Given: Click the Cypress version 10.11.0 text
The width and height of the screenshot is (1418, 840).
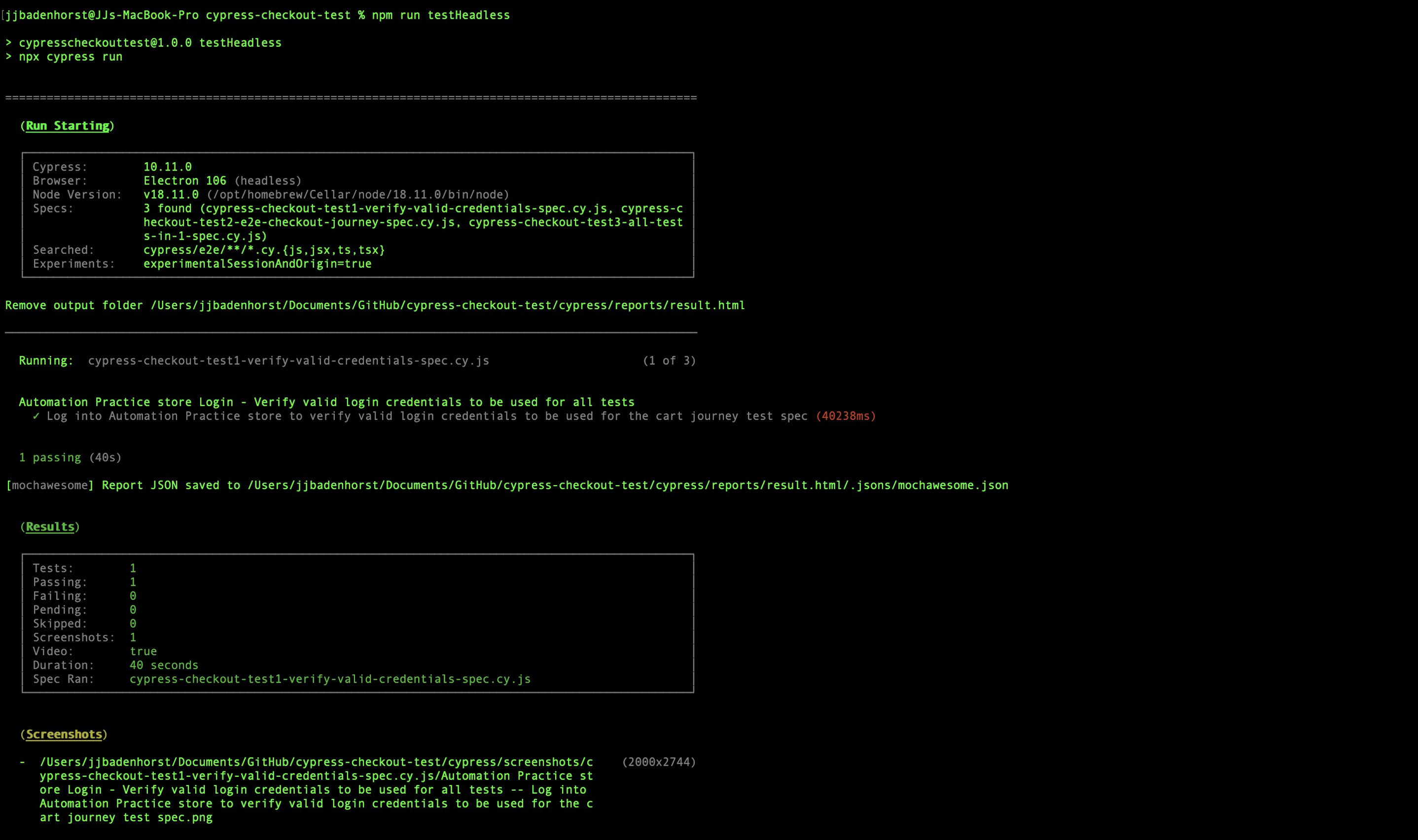Looking at the screenshot, I should pos(168,167).
